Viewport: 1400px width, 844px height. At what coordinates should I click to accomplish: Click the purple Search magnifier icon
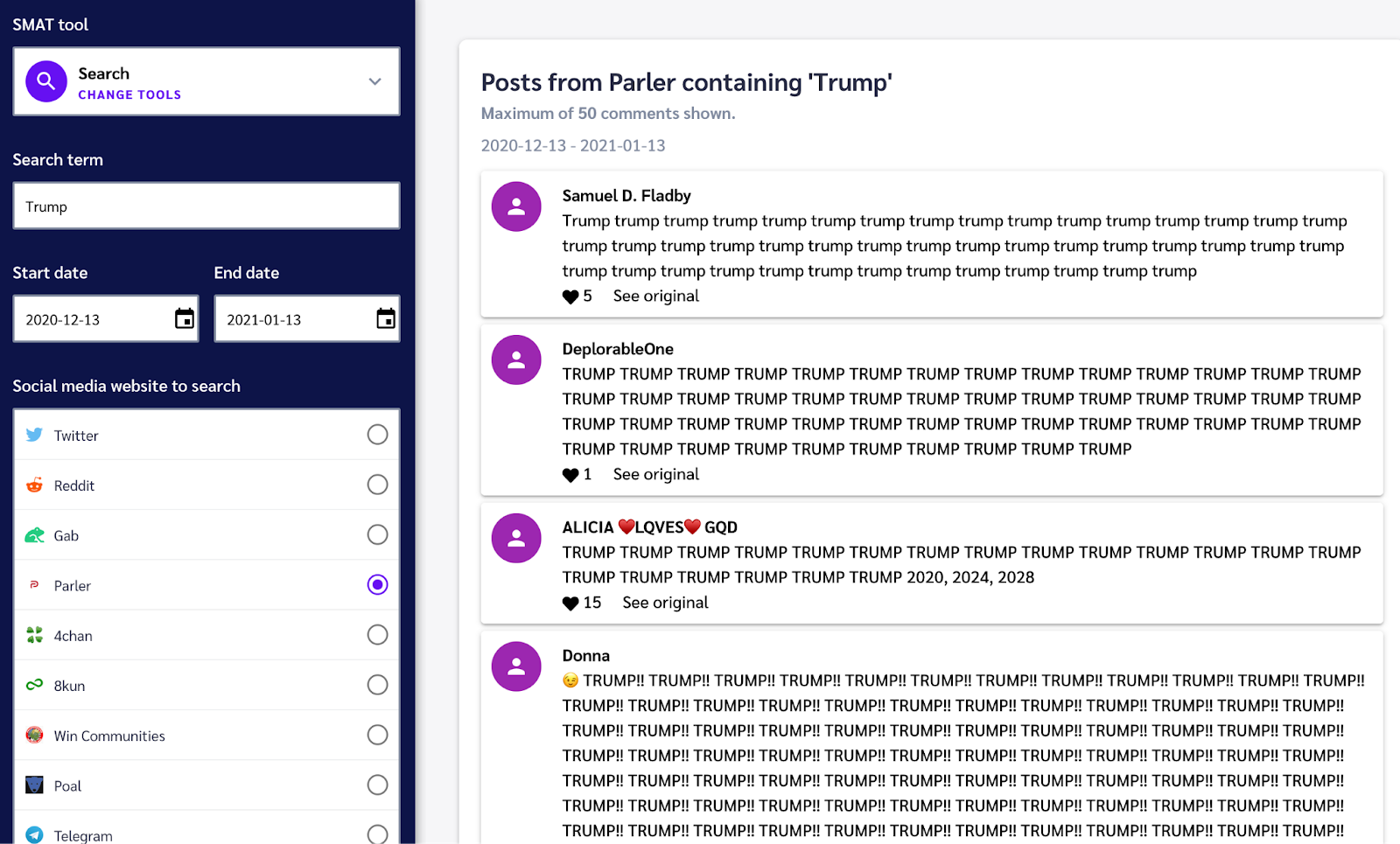coord(46,81)
